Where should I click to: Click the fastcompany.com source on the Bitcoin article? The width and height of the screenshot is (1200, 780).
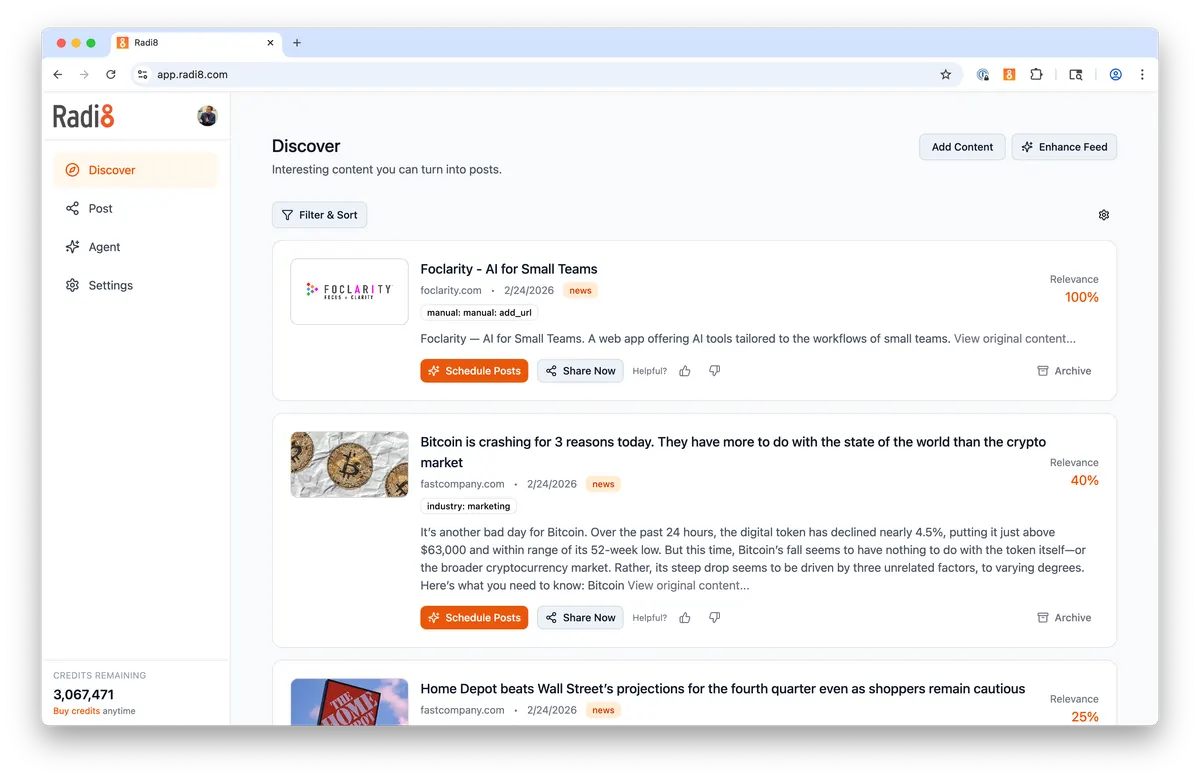pyautogui.click(x=462, y=484)
